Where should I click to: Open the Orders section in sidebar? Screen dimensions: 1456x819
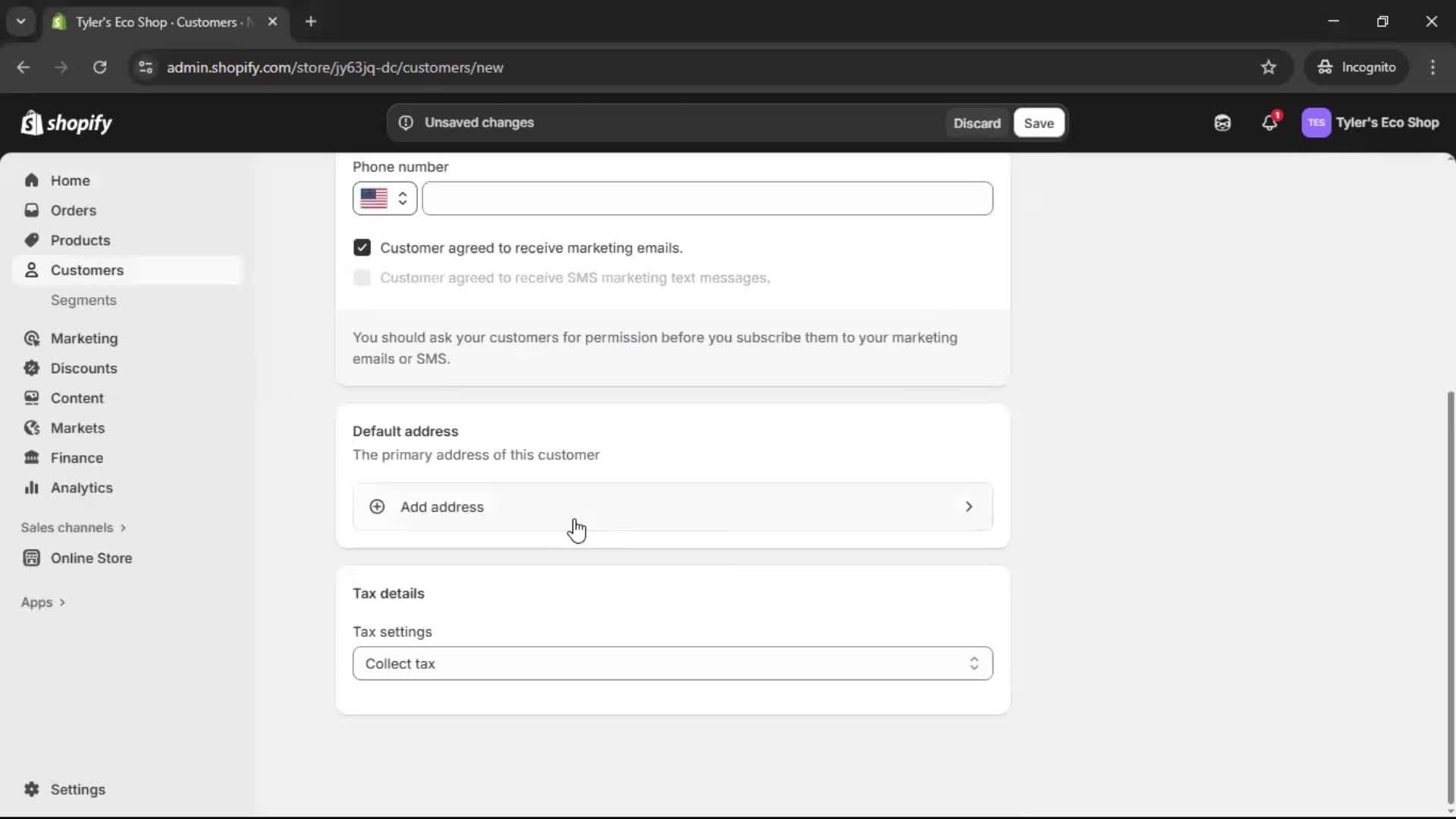(73, 210)
